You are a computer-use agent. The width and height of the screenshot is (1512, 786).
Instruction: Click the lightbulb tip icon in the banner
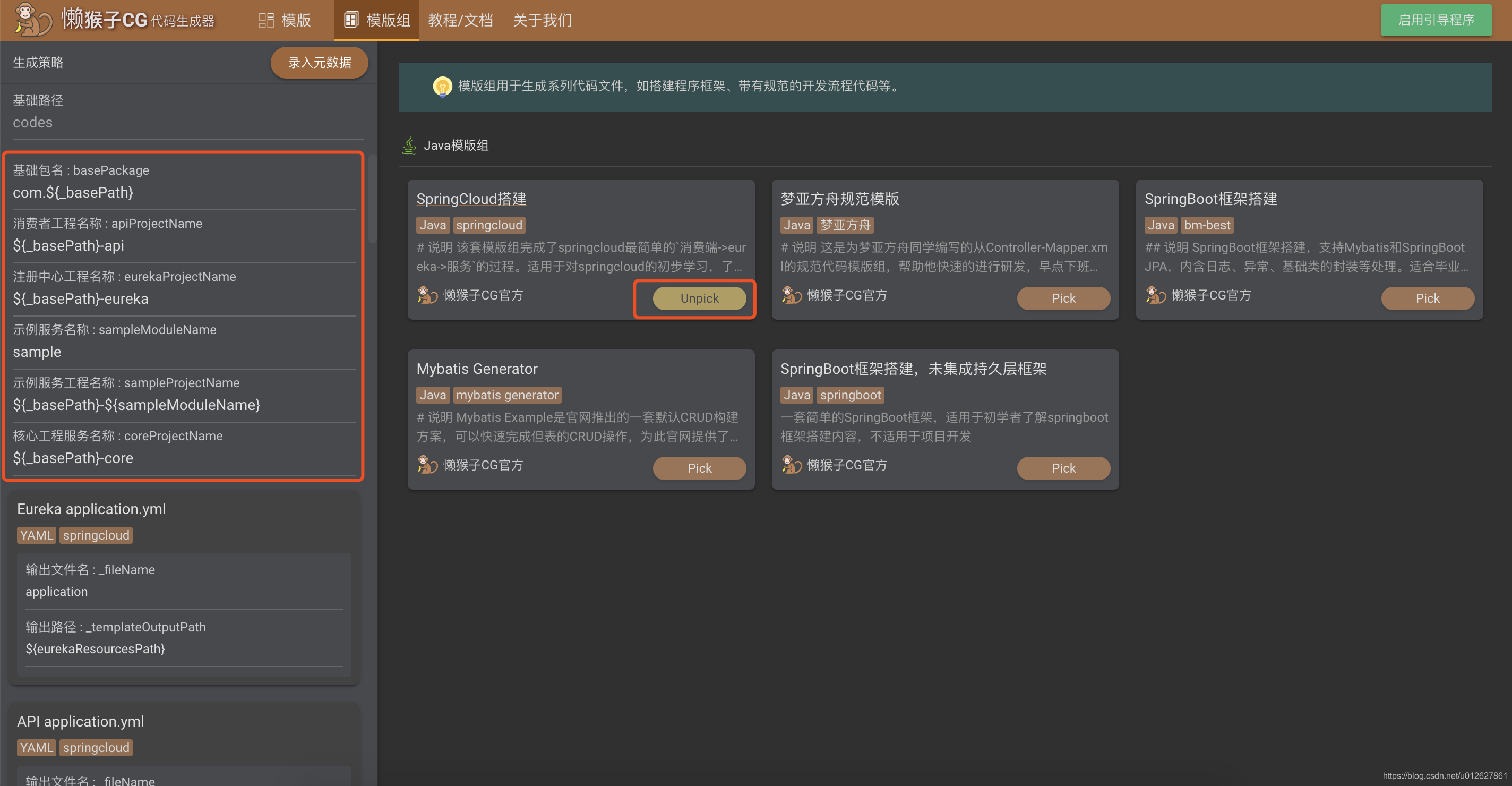coord(442,86)
